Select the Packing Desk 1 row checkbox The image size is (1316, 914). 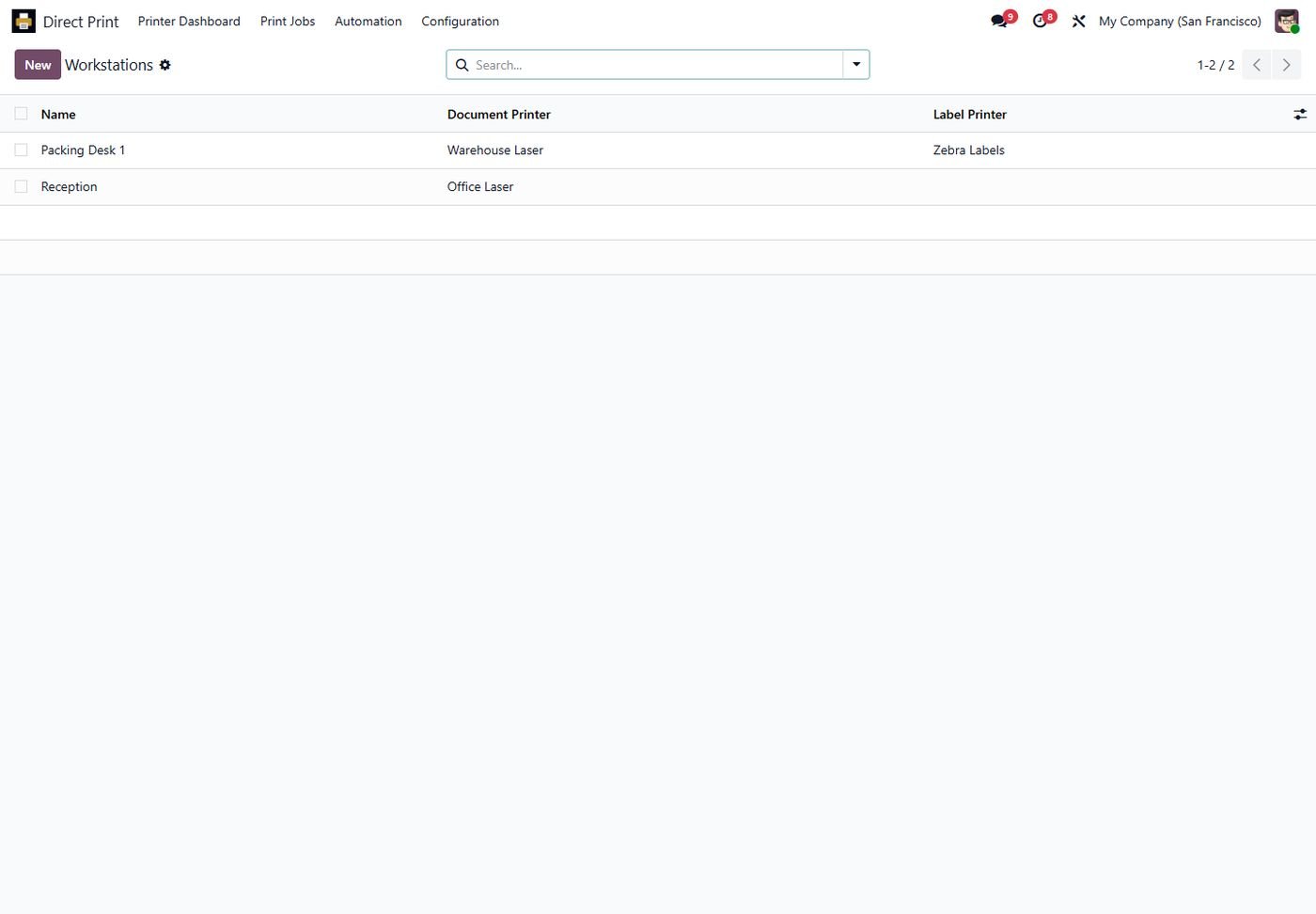pyautogui.click(x=21, y=150)
